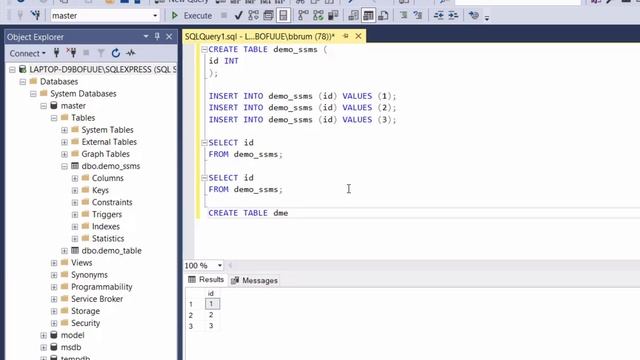
Task: Select the Views folder
Action: click(81, 263)
